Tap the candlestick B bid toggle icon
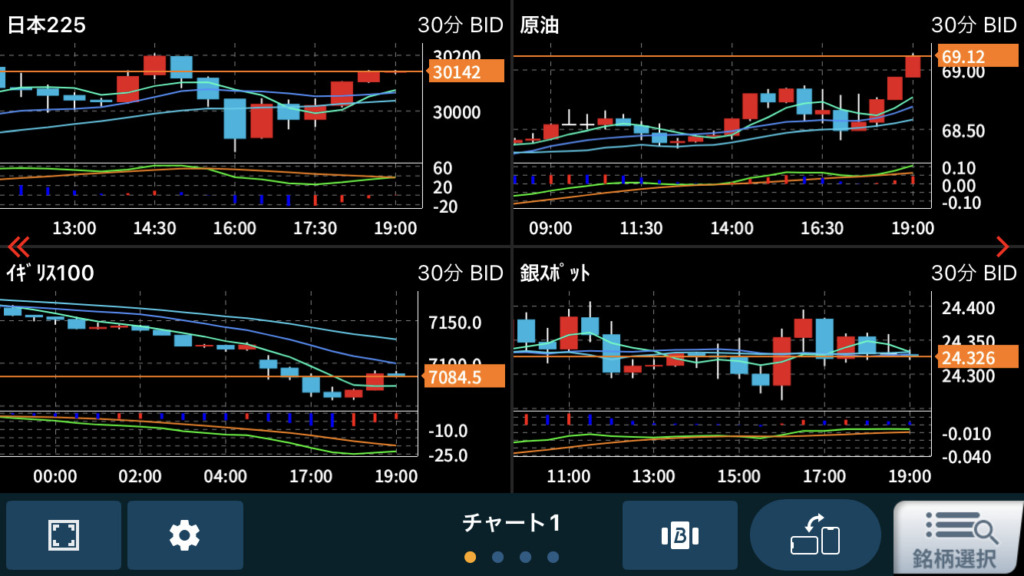This screenshot has width=1024, height=576. (680, 536)
